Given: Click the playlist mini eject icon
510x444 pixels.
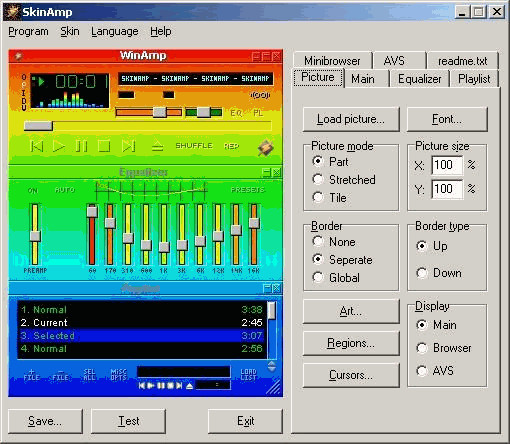Looking at the screenshot, I should click(190, 386).
